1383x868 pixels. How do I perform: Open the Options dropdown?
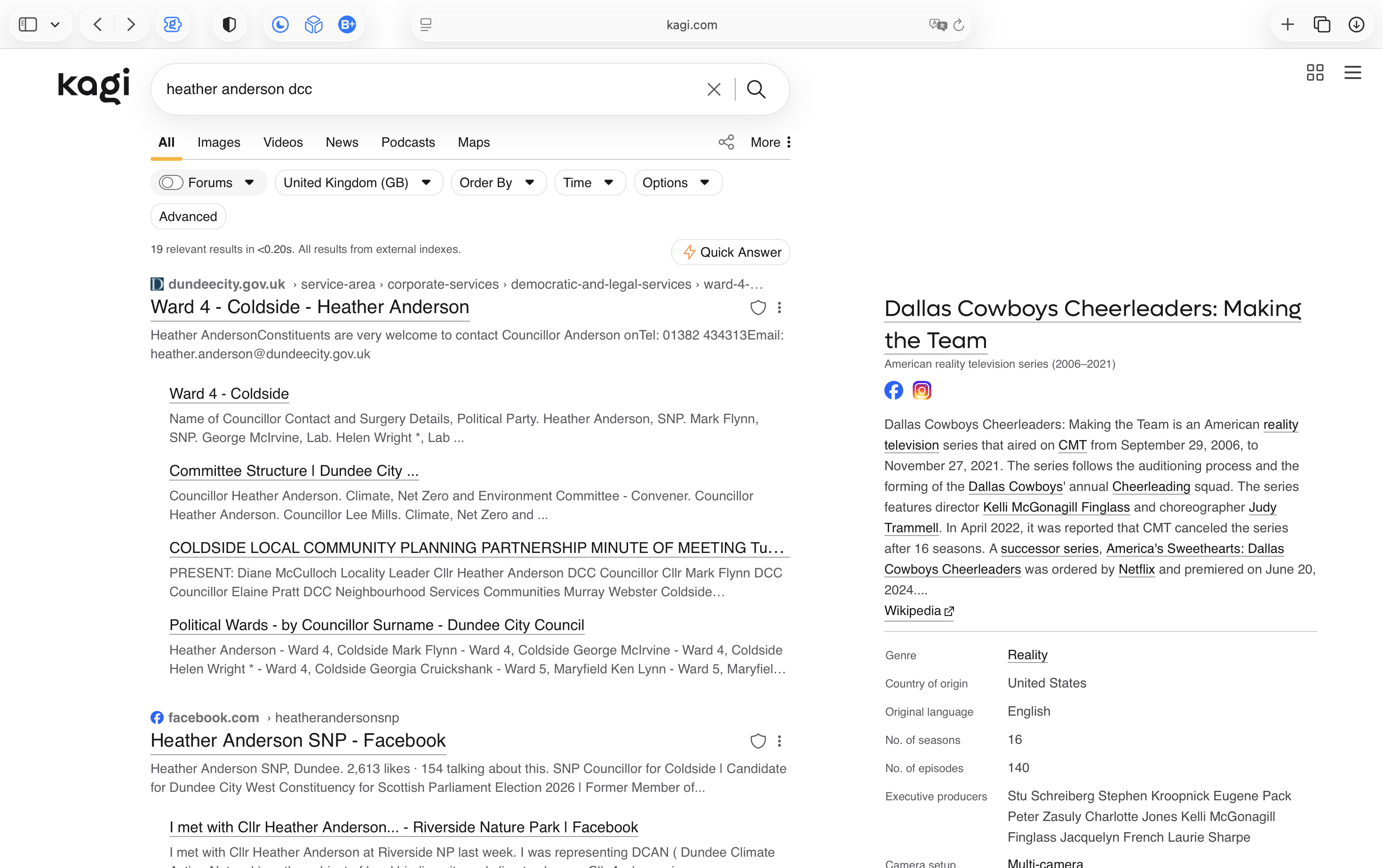678,182
